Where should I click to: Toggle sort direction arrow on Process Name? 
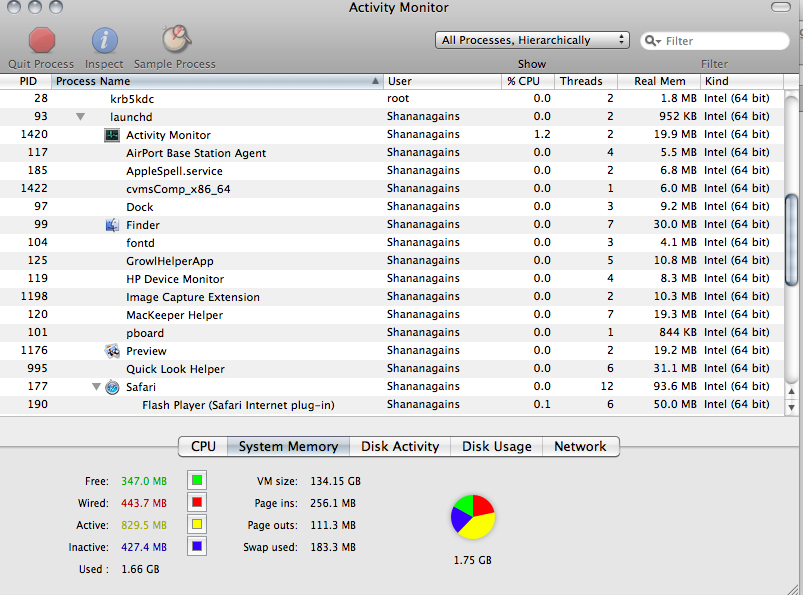pyautogui.click(x=375, y=81)
